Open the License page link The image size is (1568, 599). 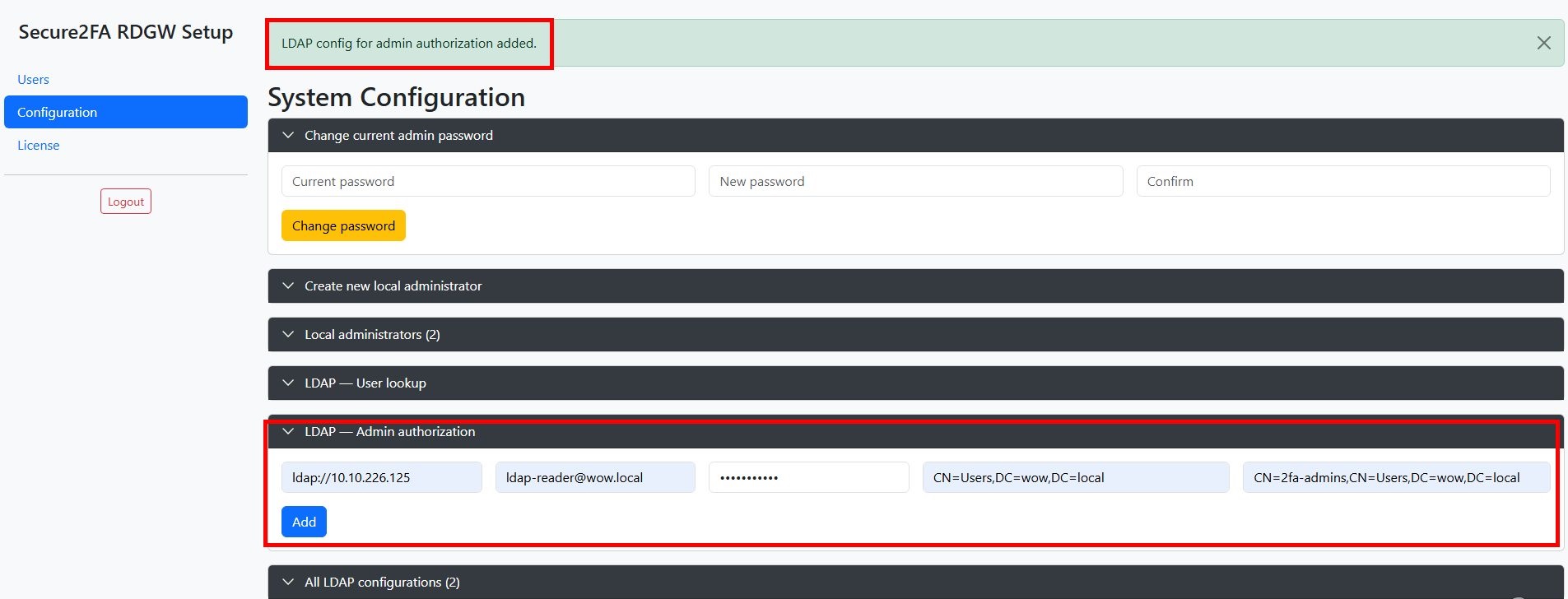[x=39, y=146]
